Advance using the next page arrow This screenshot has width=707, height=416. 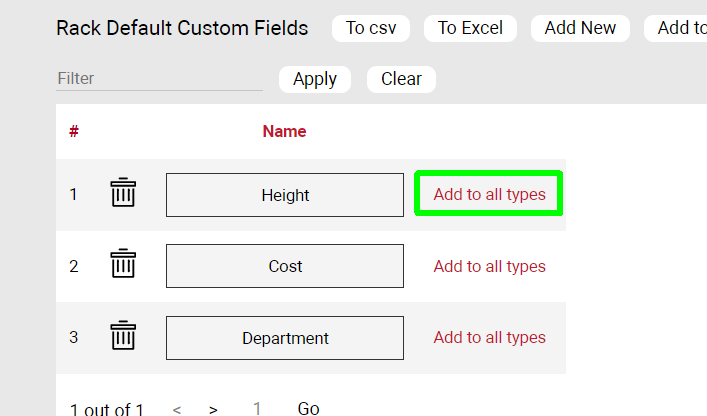213,409
